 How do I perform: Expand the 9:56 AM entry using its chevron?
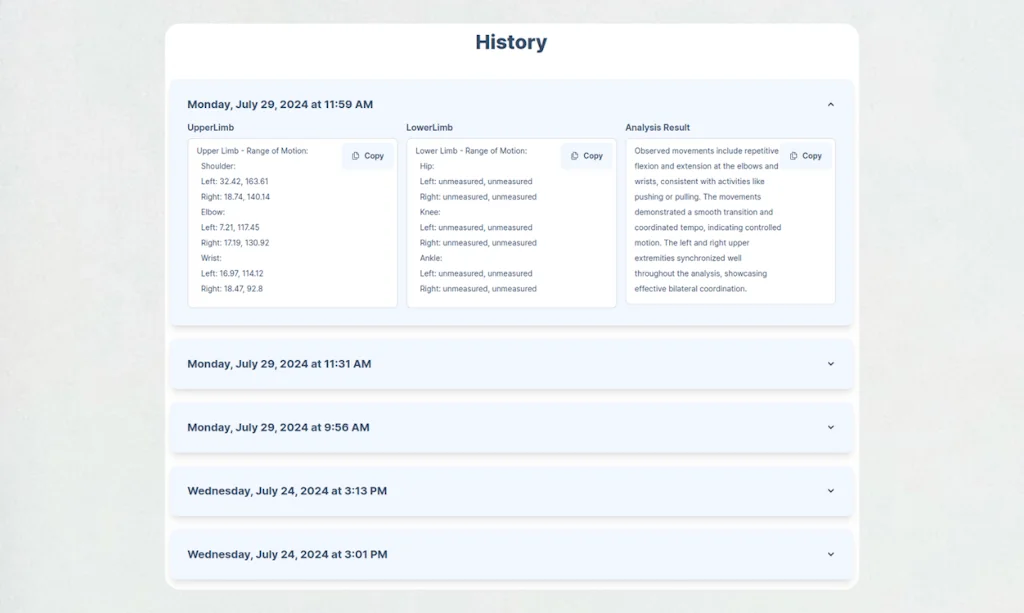(x=830, y=427)
